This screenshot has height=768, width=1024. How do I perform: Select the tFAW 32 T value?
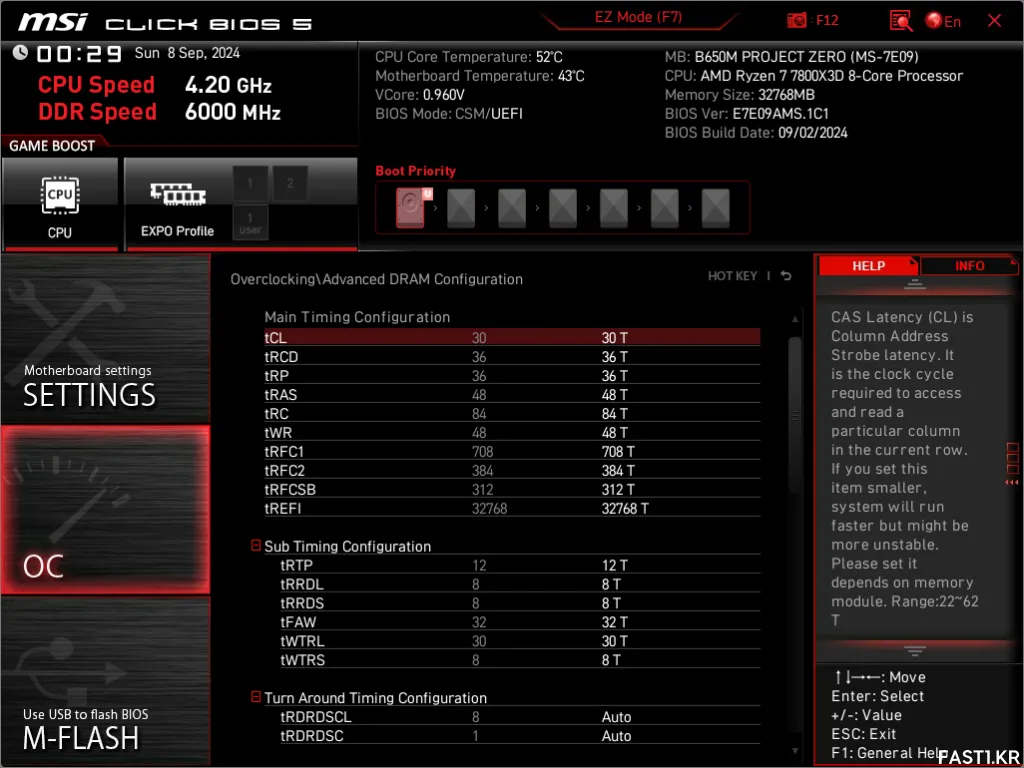[x=615, y=622]
